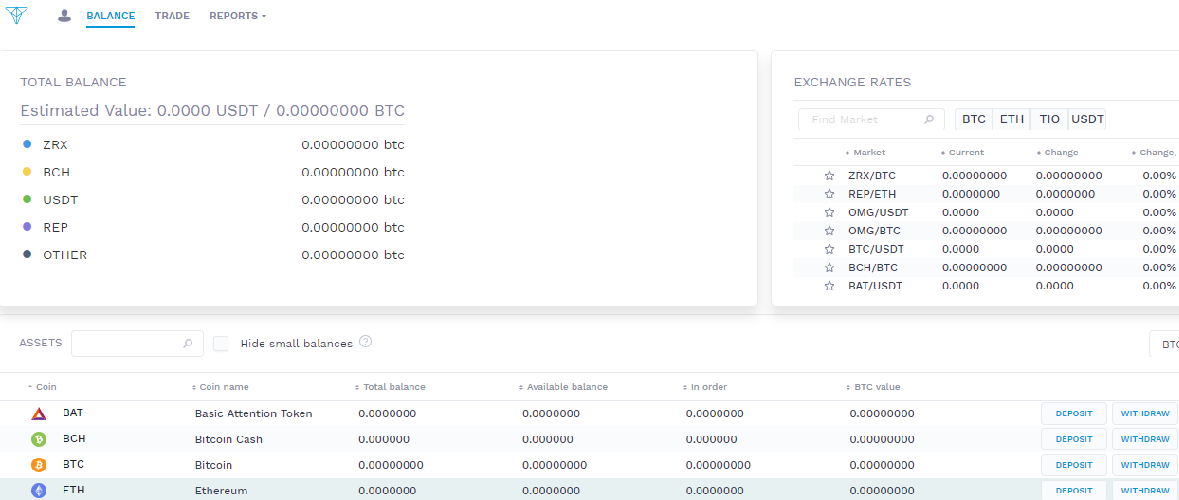Expand the REPORTS dropdown menu

[x=238, y=15]
